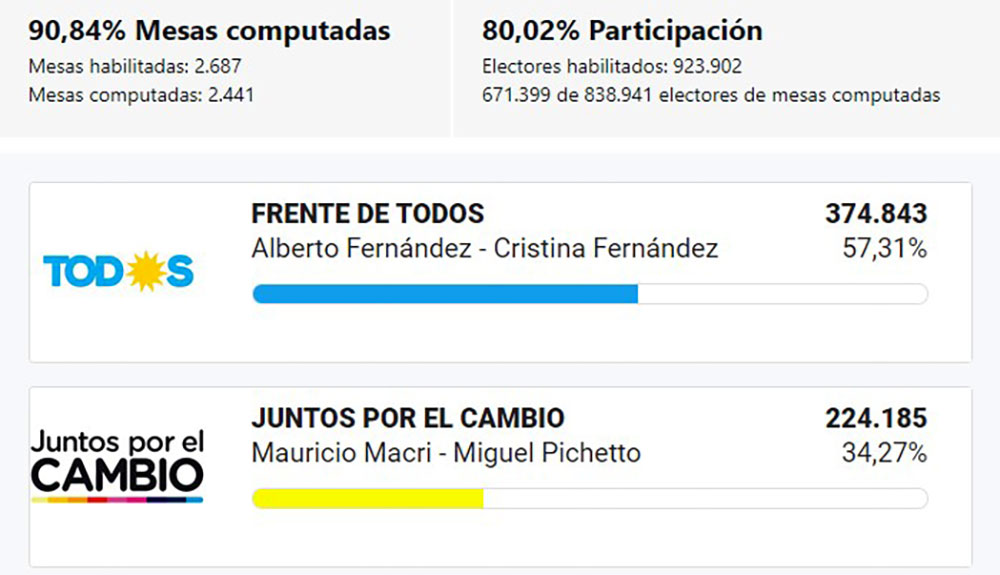
Task: Click the 34,27% percentage value
Action: coord(885,452)
